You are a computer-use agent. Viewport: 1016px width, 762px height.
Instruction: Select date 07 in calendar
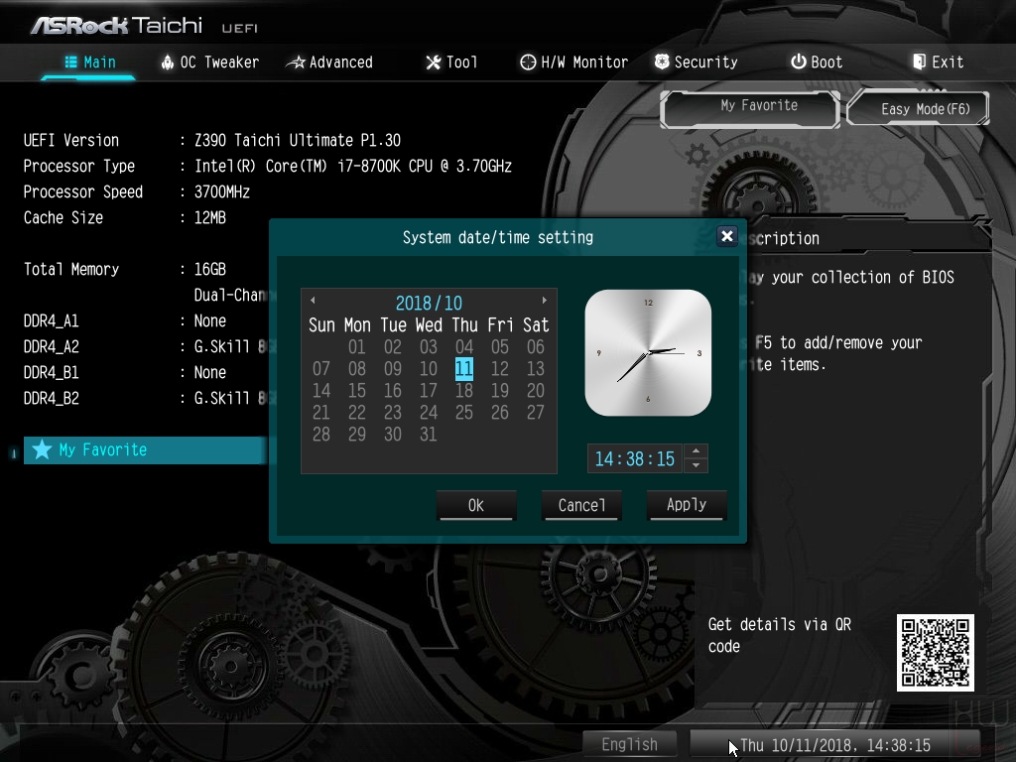click(x=321, y=369)
